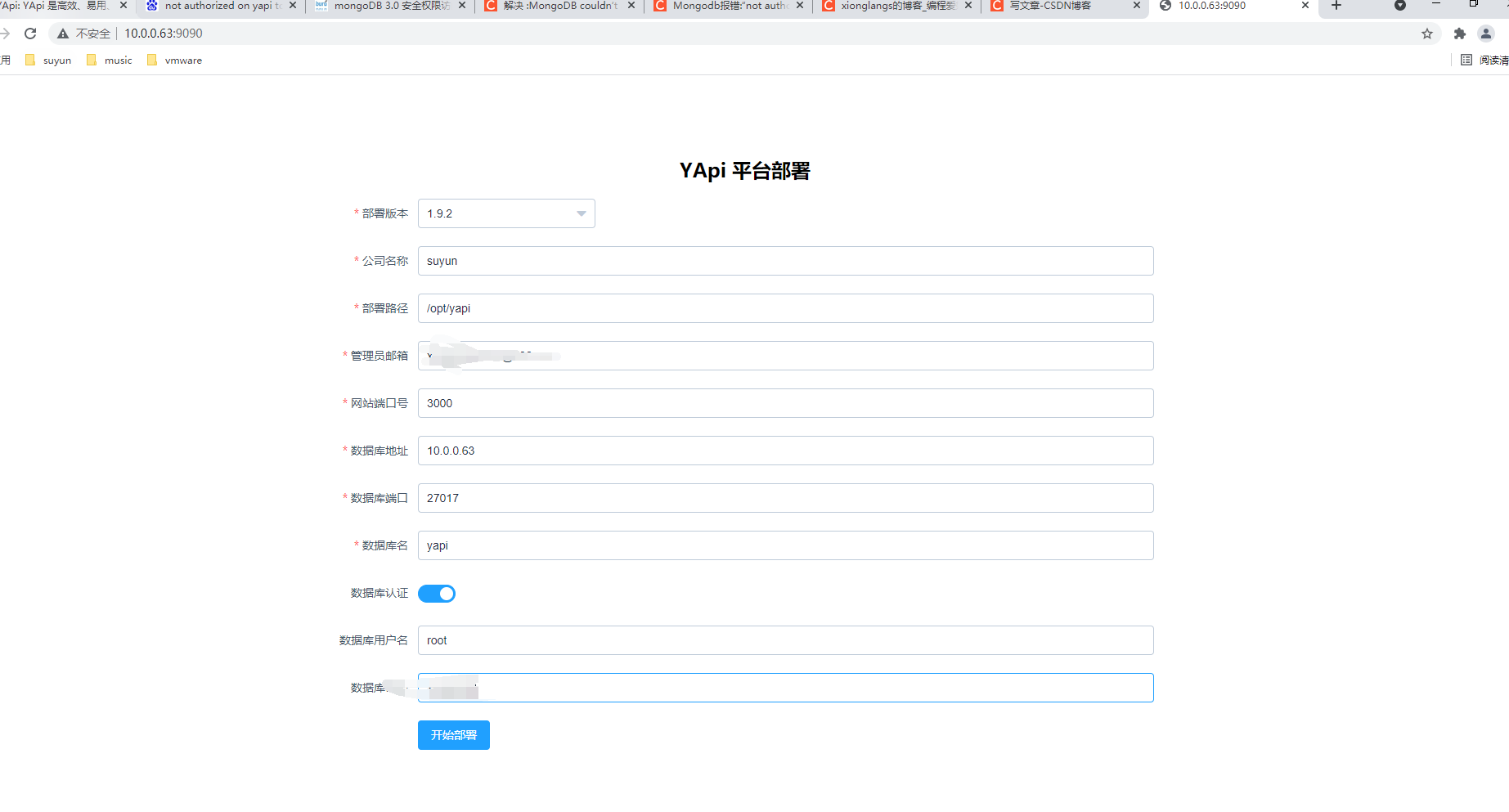Close the '解决:MongoDB couldn't' tab
Screen dimensions: 1509x812
click(631, 6)
